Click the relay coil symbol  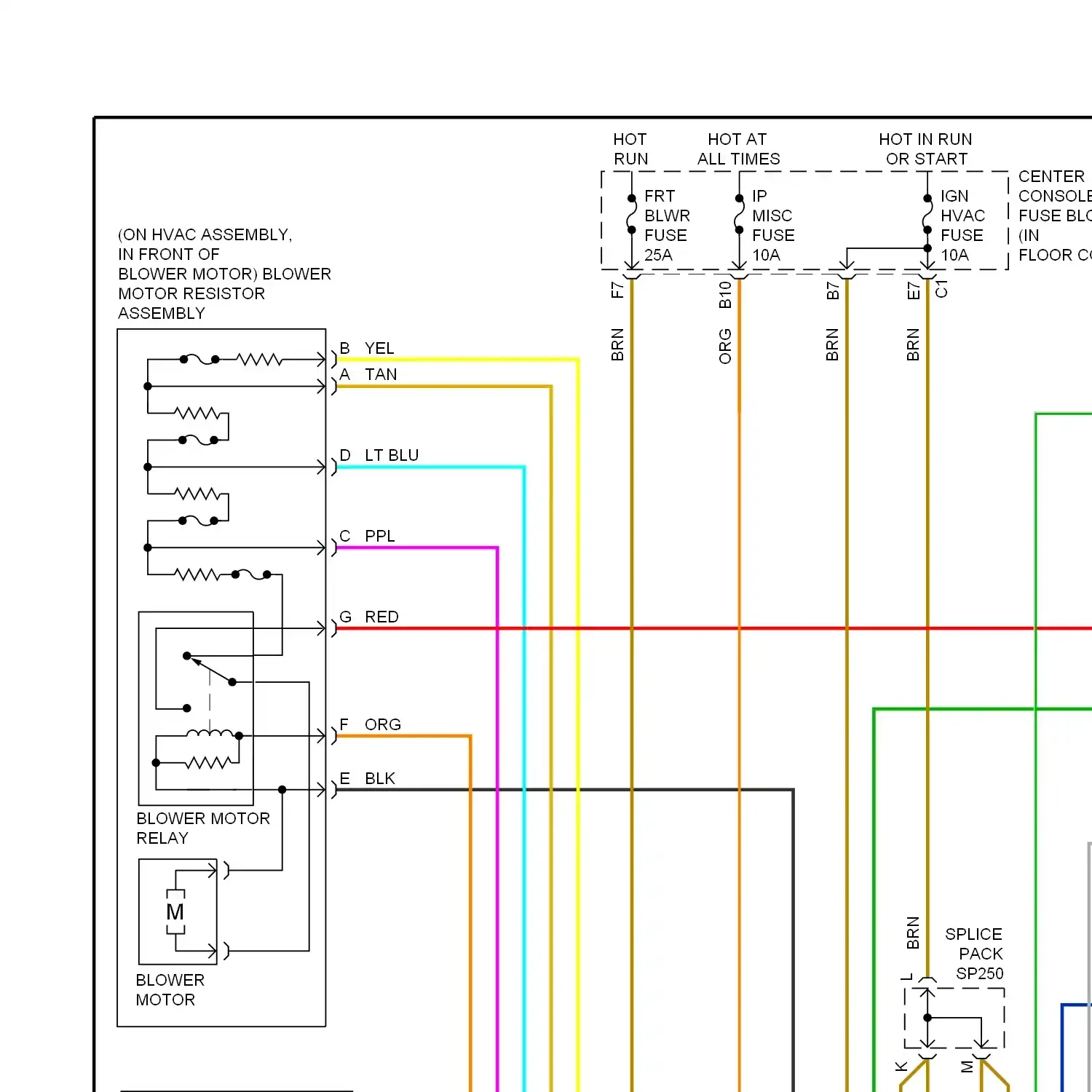[x=210, y=734]
